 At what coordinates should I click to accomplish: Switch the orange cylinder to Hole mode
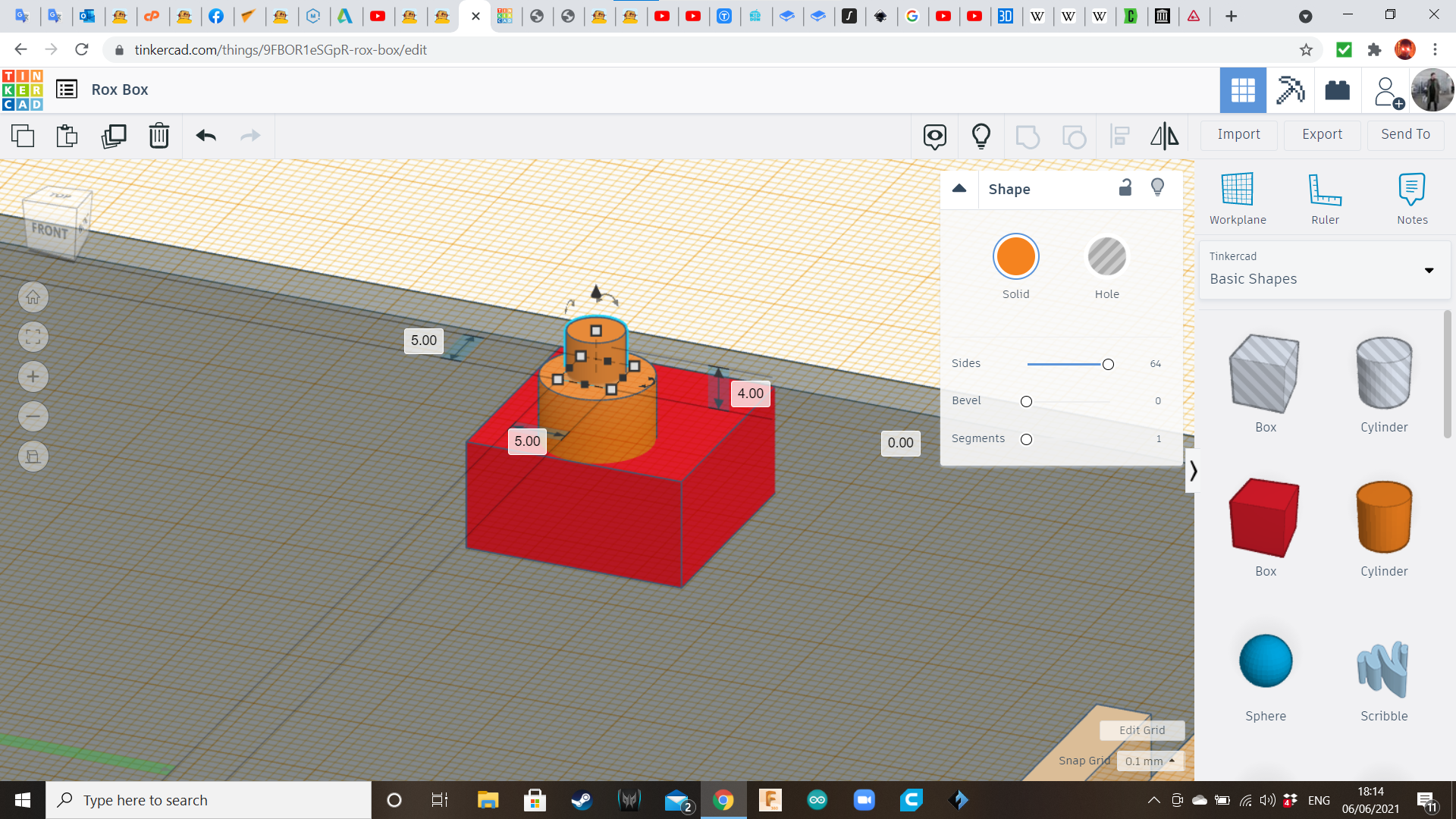1107,256
